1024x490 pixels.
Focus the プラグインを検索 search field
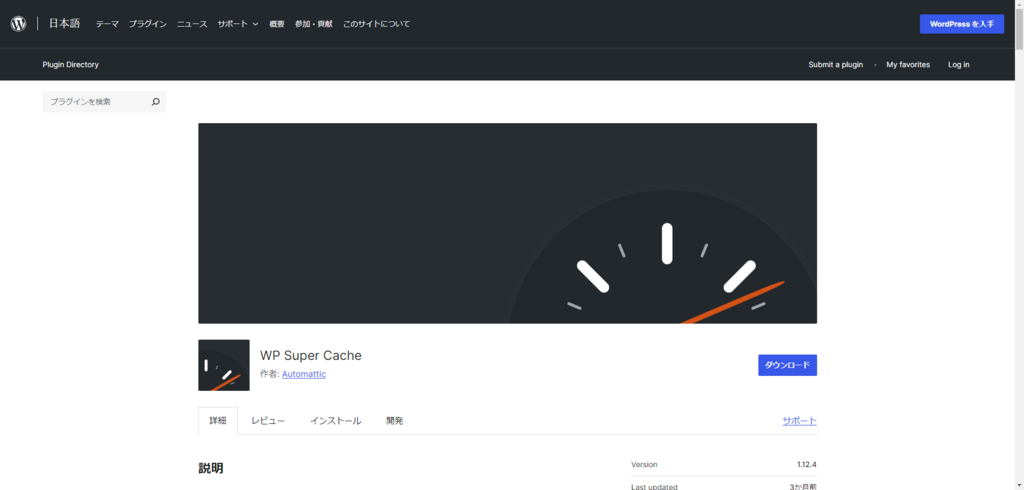(104, 102)
